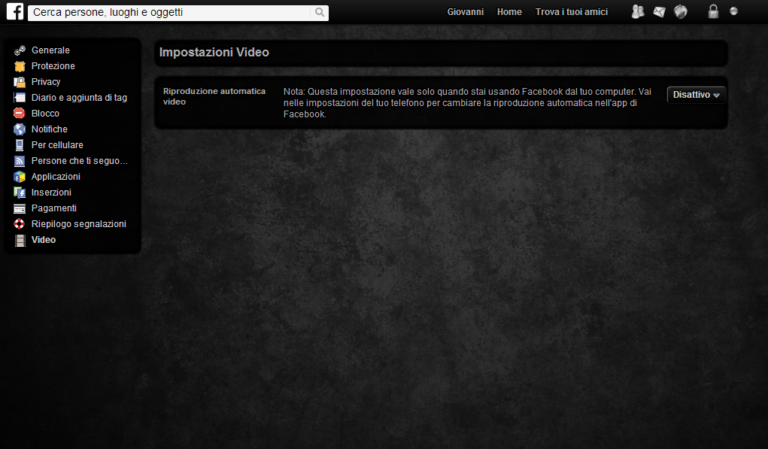Screen dimensions: 768x449
Task: Expand the Disattivo autoplay dropdown
Action: click(696, 95)
